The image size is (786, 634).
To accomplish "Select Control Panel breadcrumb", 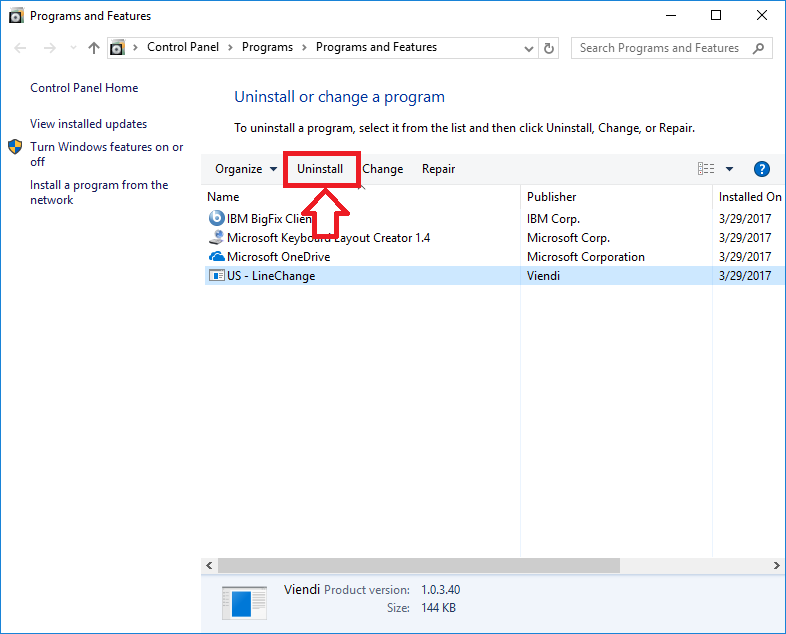I will (182, 47).
